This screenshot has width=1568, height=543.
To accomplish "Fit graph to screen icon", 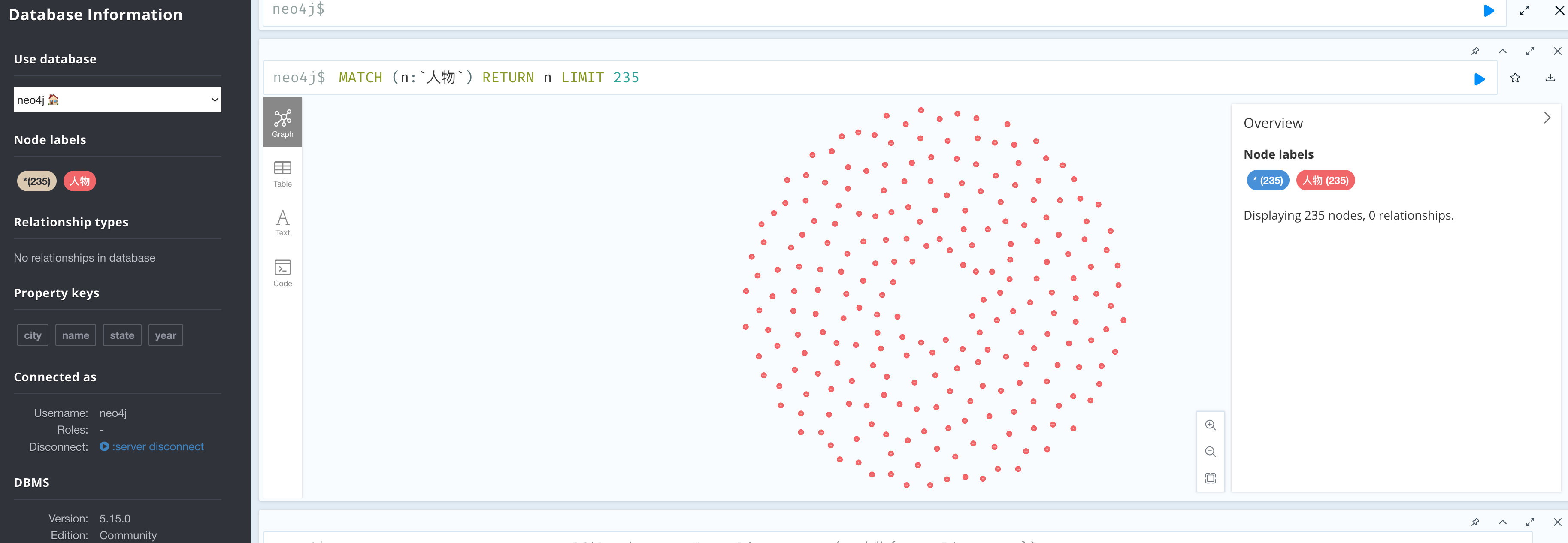I will click(x=1210, y=479).
